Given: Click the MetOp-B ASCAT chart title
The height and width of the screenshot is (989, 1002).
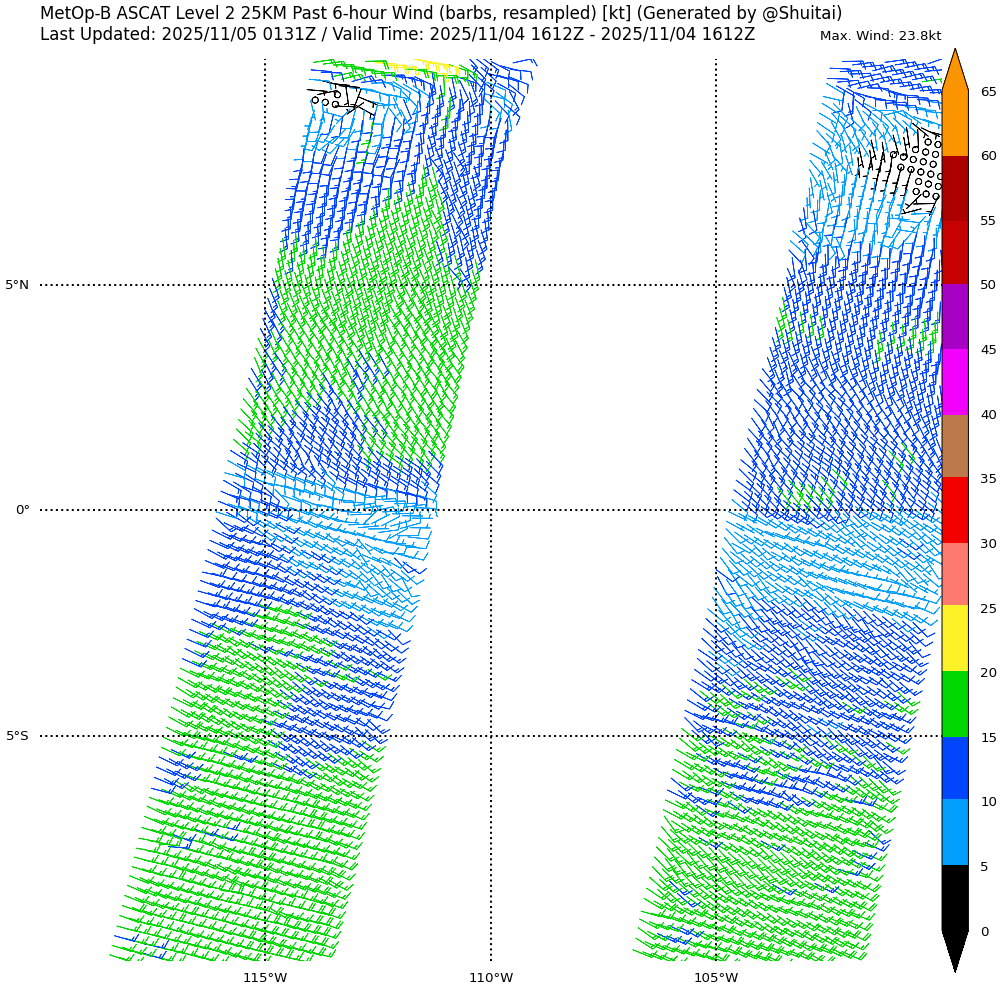Looking at the screenshot, I should pyautogui.click(x=440, y=13).
